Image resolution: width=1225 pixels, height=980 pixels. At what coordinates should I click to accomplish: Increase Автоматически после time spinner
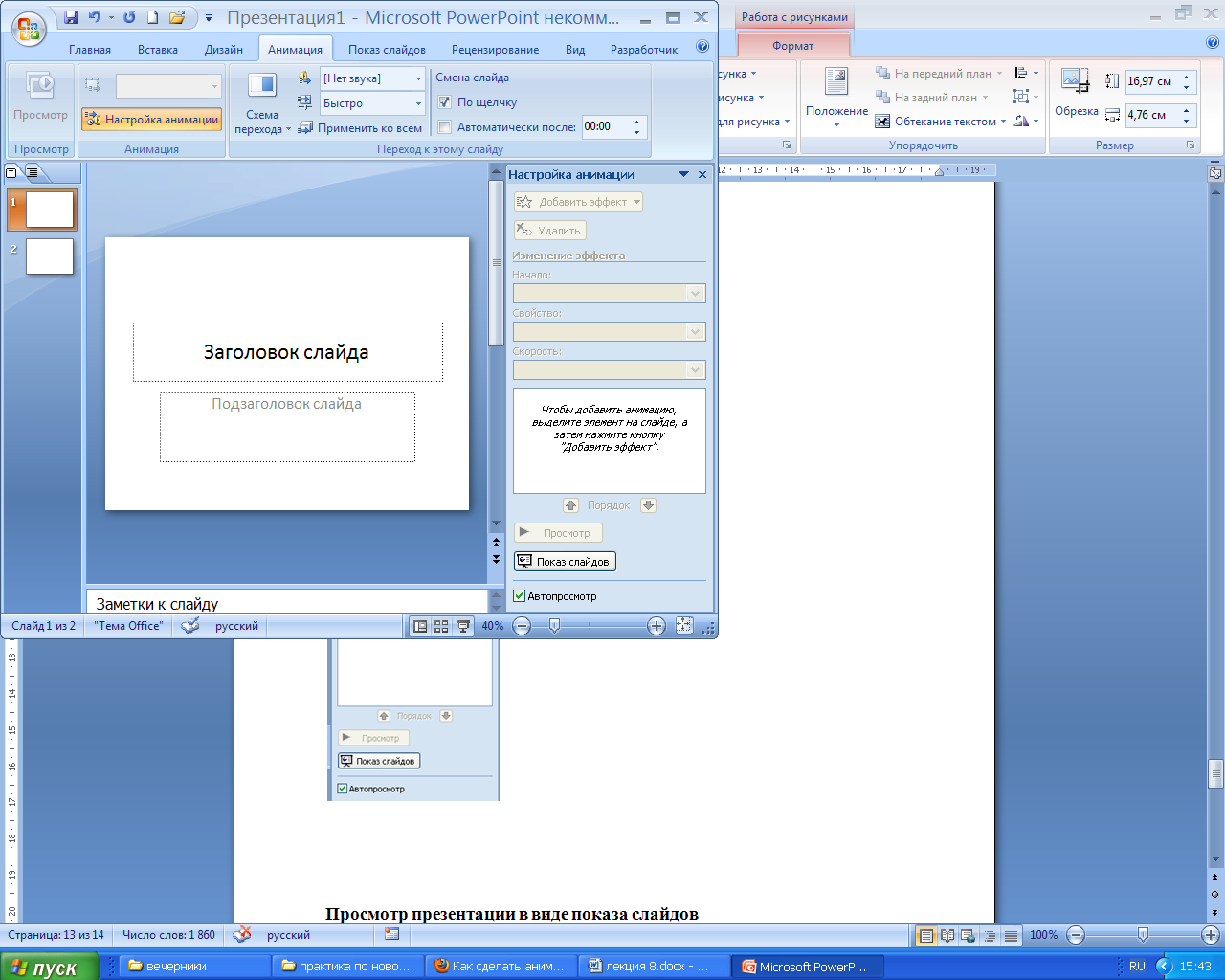click(x=637, y=122)
